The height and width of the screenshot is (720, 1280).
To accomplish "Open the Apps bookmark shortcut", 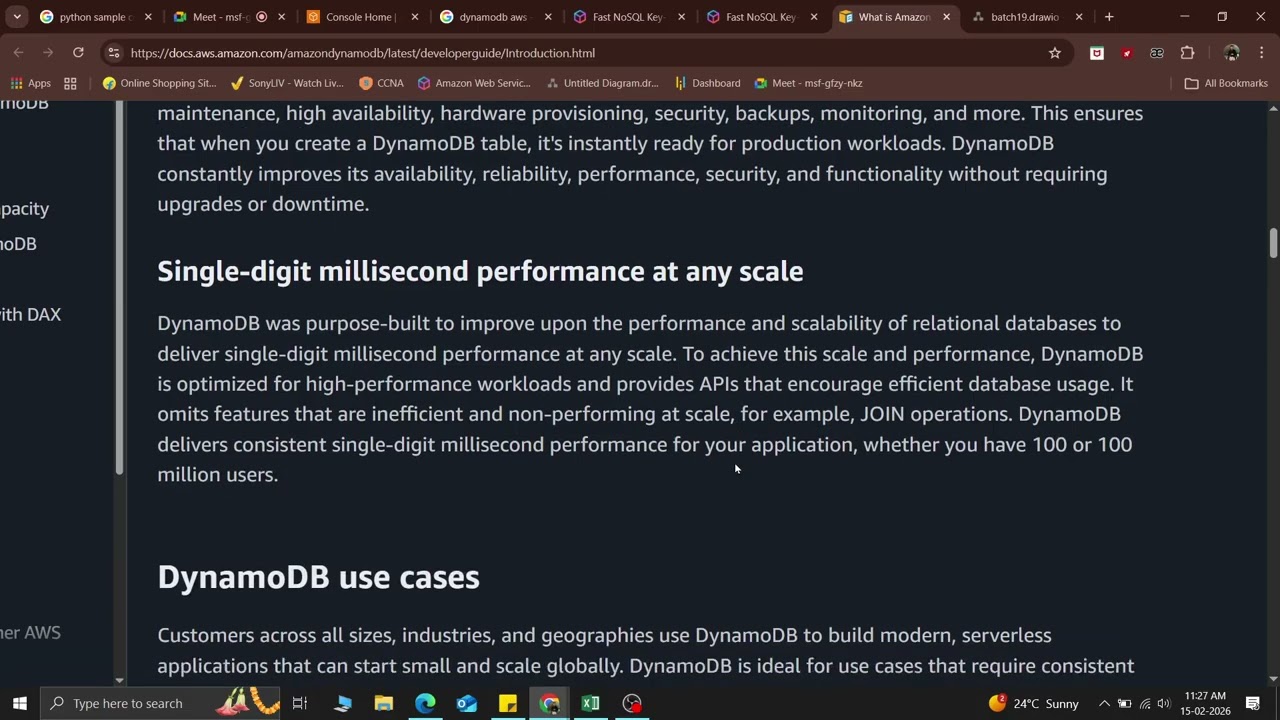I will pos(30,83).
